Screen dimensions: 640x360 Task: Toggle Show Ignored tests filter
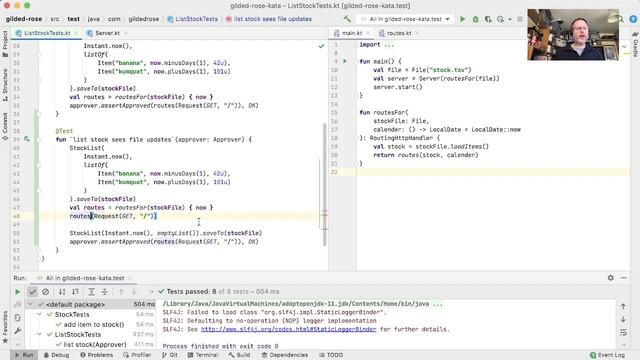(45, 292)
